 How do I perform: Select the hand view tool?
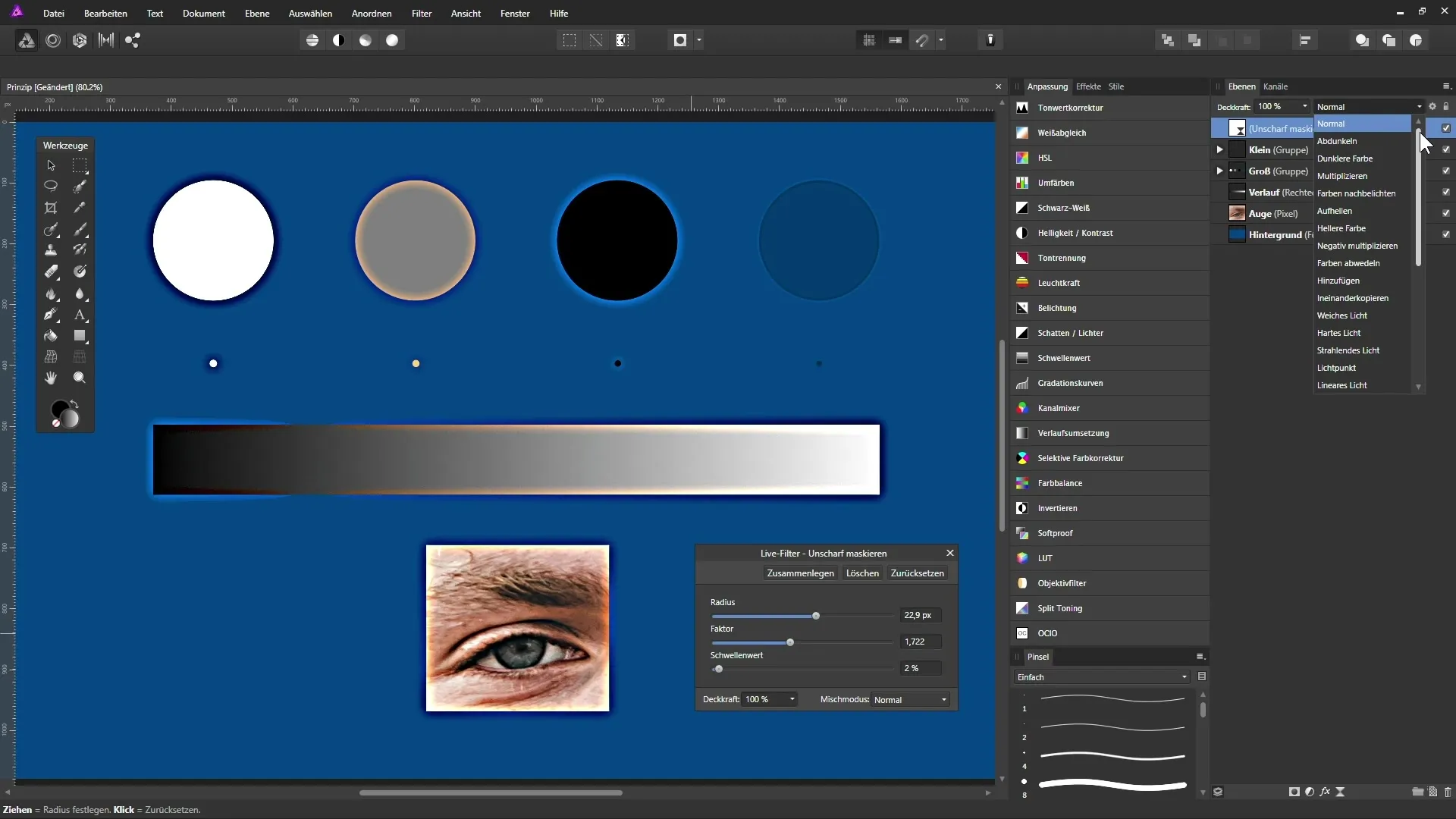click(51, 378)
